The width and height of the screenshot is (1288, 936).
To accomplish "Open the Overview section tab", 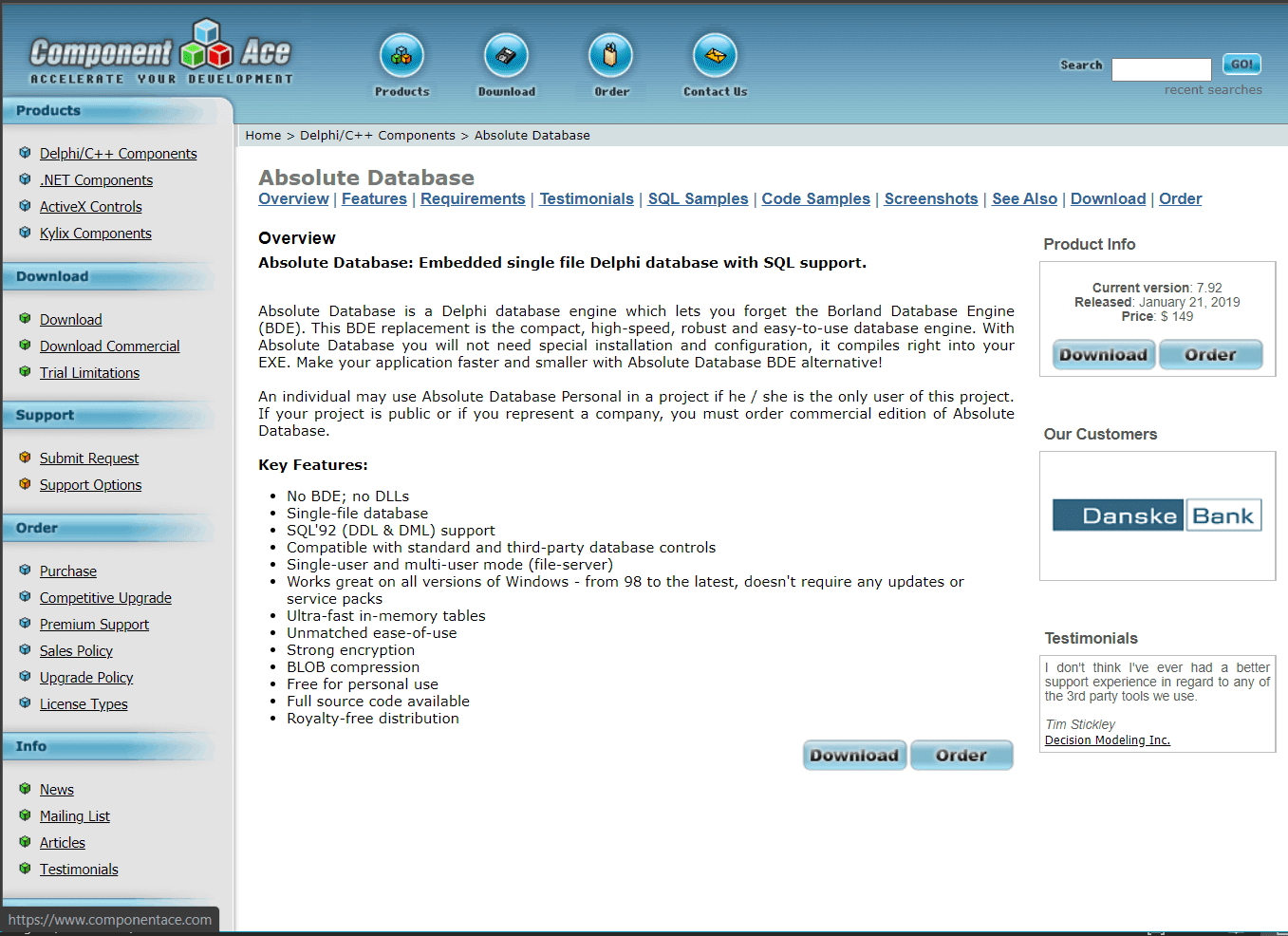I will pyautogui.click(x=293, y=198).
